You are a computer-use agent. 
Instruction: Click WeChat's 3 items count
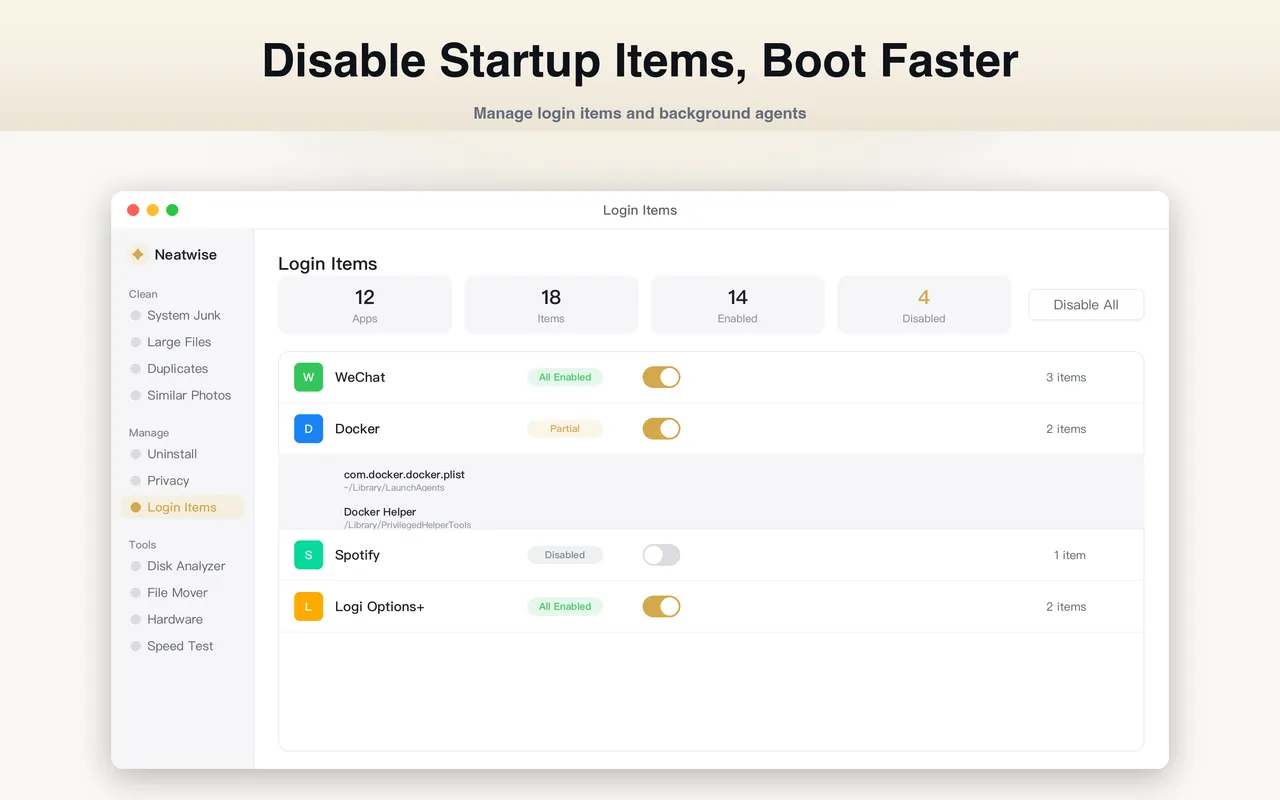click(x=1066, y=377)
